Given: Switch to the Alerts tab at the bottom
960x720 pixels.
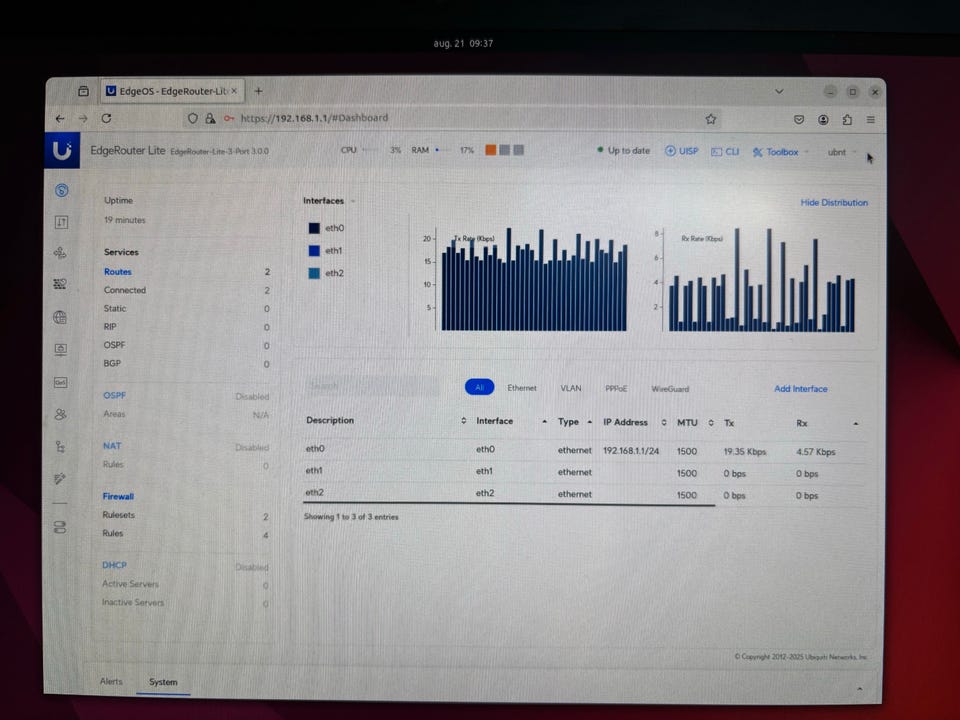Looking at the screenshot, I should [x=111, y=682].
